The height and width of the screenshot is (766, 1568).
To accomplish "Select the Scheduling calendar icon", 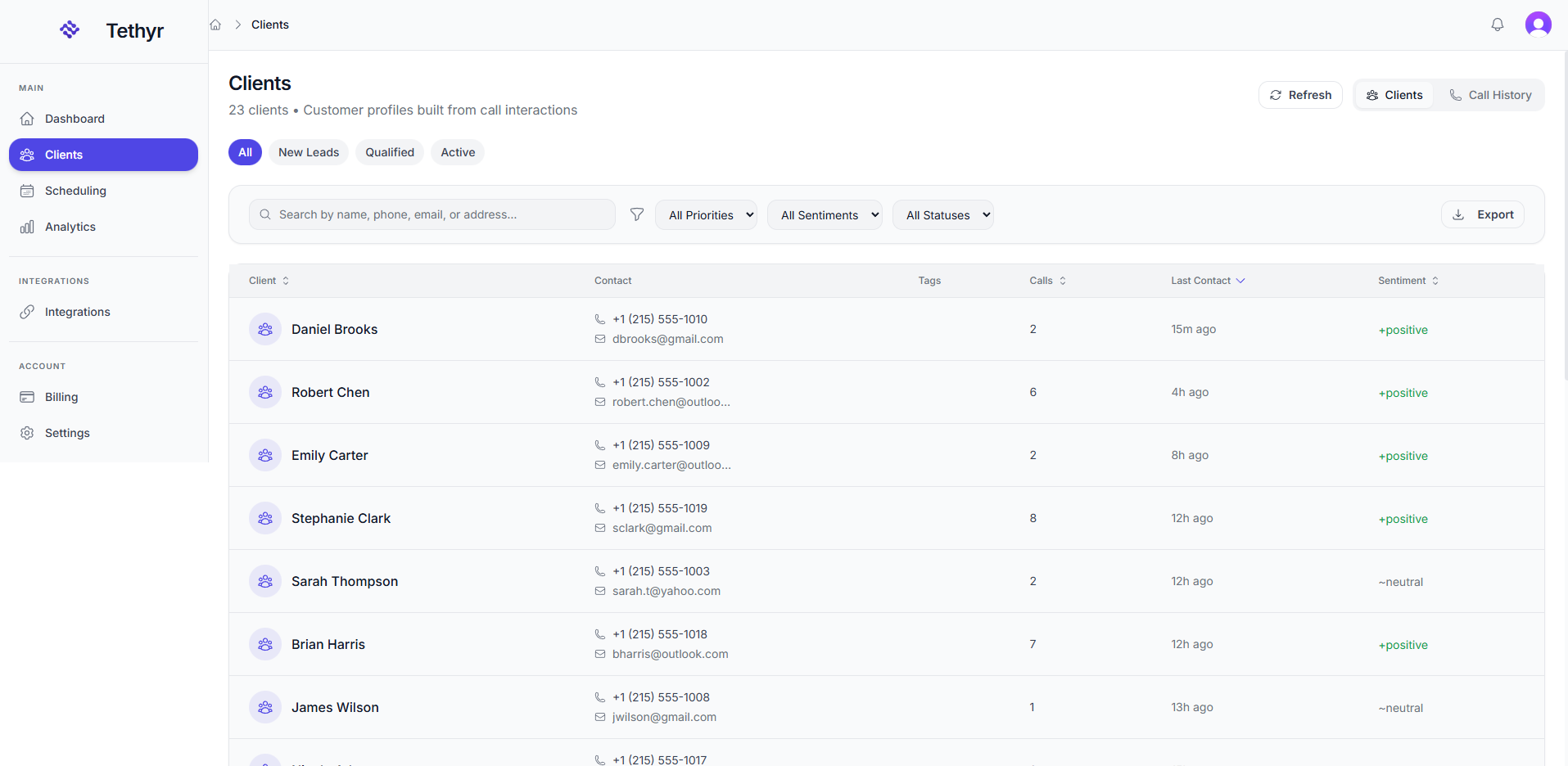I will (27, 190).
